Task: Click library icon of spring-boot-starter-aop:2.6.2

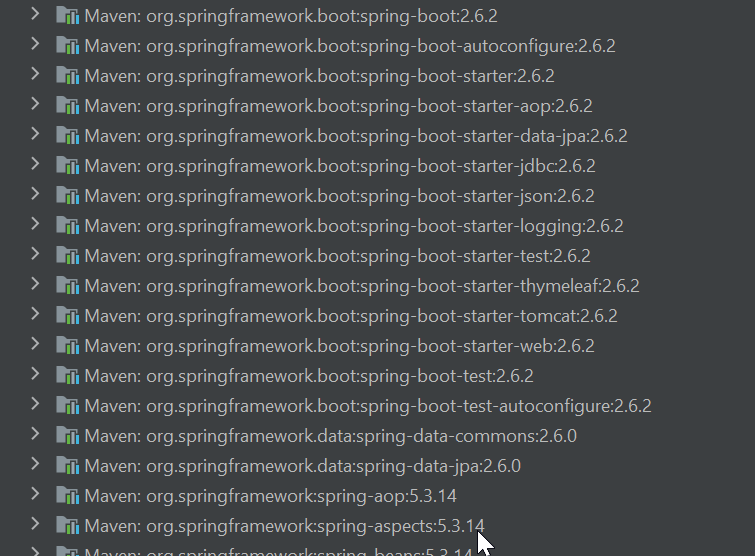Action: coord(67,105)
